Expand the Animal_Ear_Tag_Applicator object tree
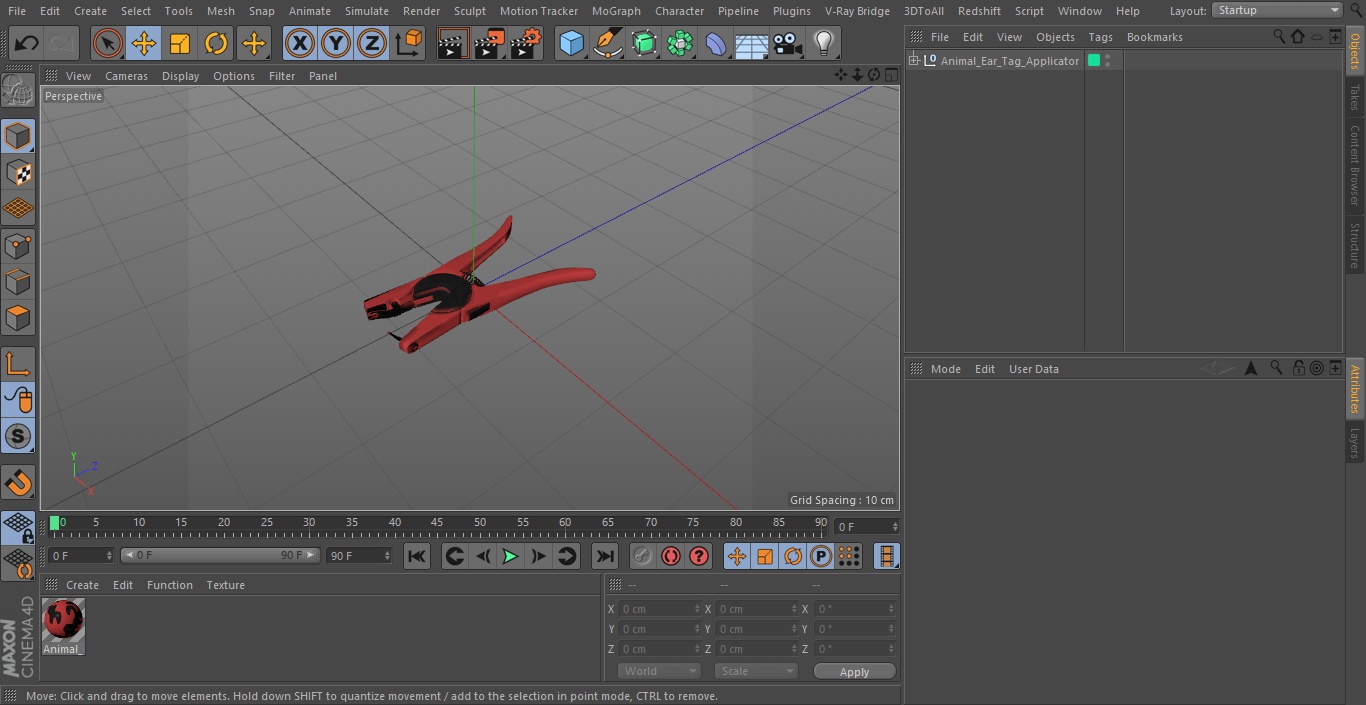1366x705 pixels. (913, 61)
